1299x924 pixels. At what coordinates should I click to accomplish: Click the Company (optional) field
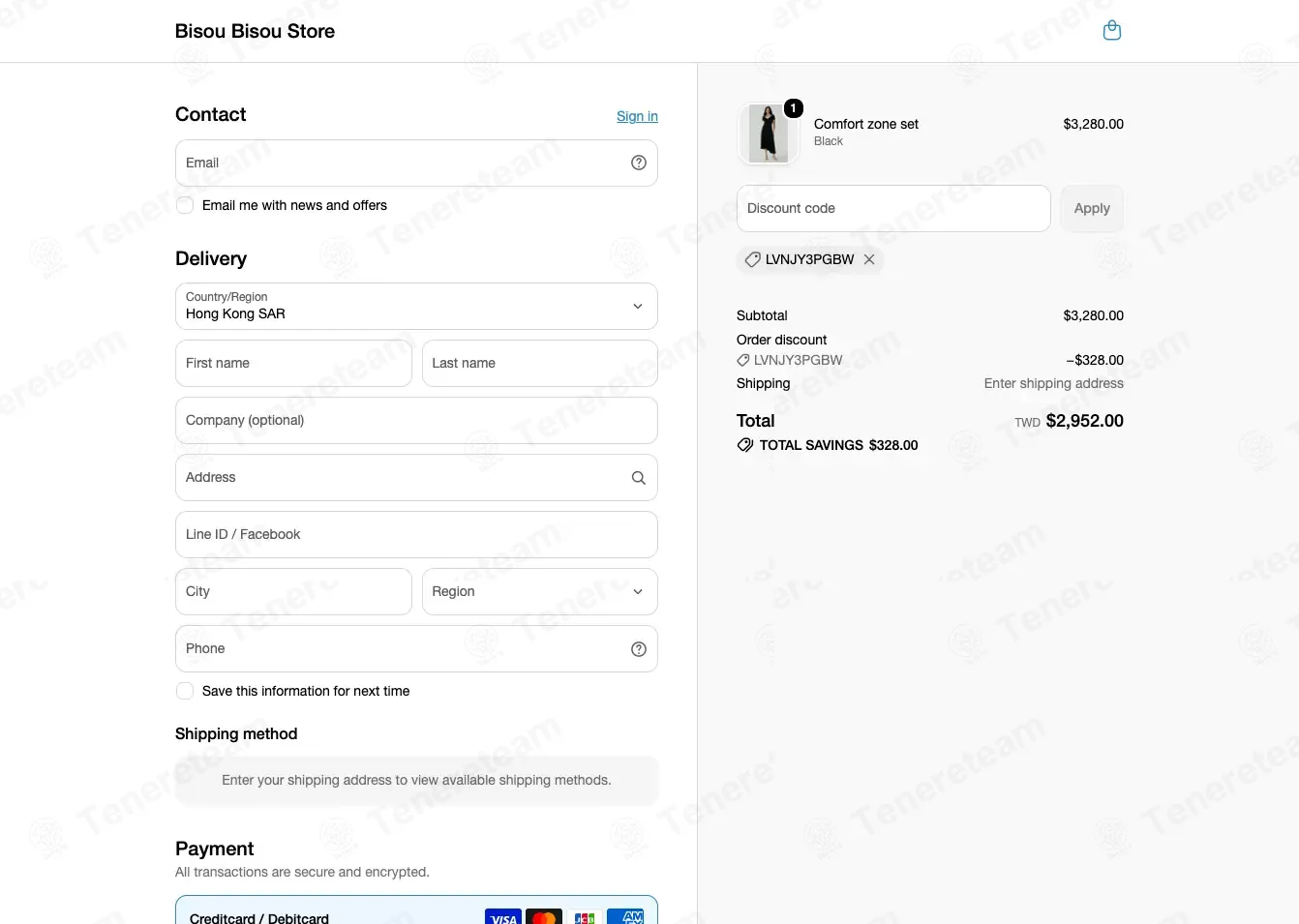tap(416, 421)
